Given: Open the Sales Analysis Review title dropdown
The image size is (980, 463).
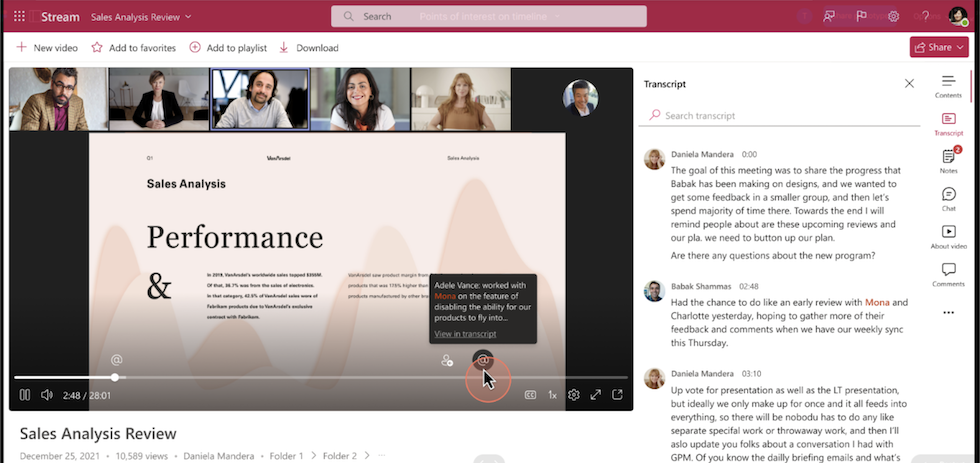Looking at the screenshot, I should pyautogui.click(x=141, y=17).
